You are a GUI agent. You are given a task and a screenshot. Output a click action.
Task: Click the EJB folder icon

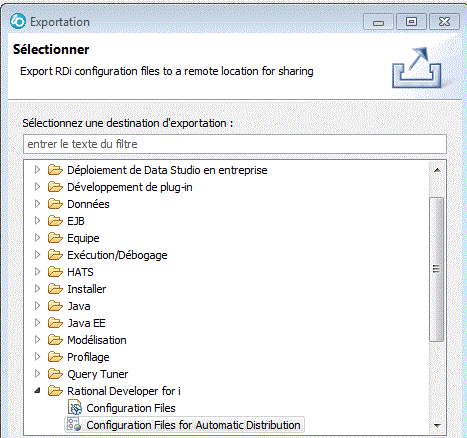(55, 221)
